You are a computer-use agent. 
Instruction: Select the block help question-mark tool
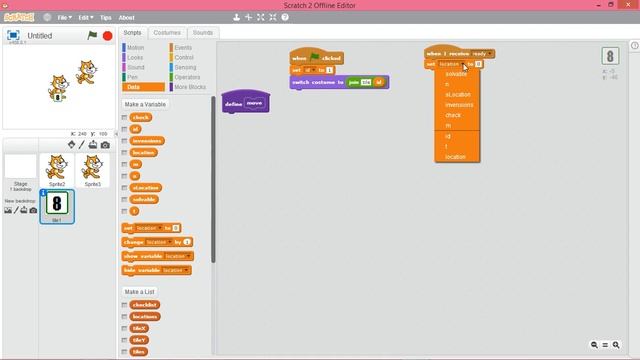tap(285, 17)
